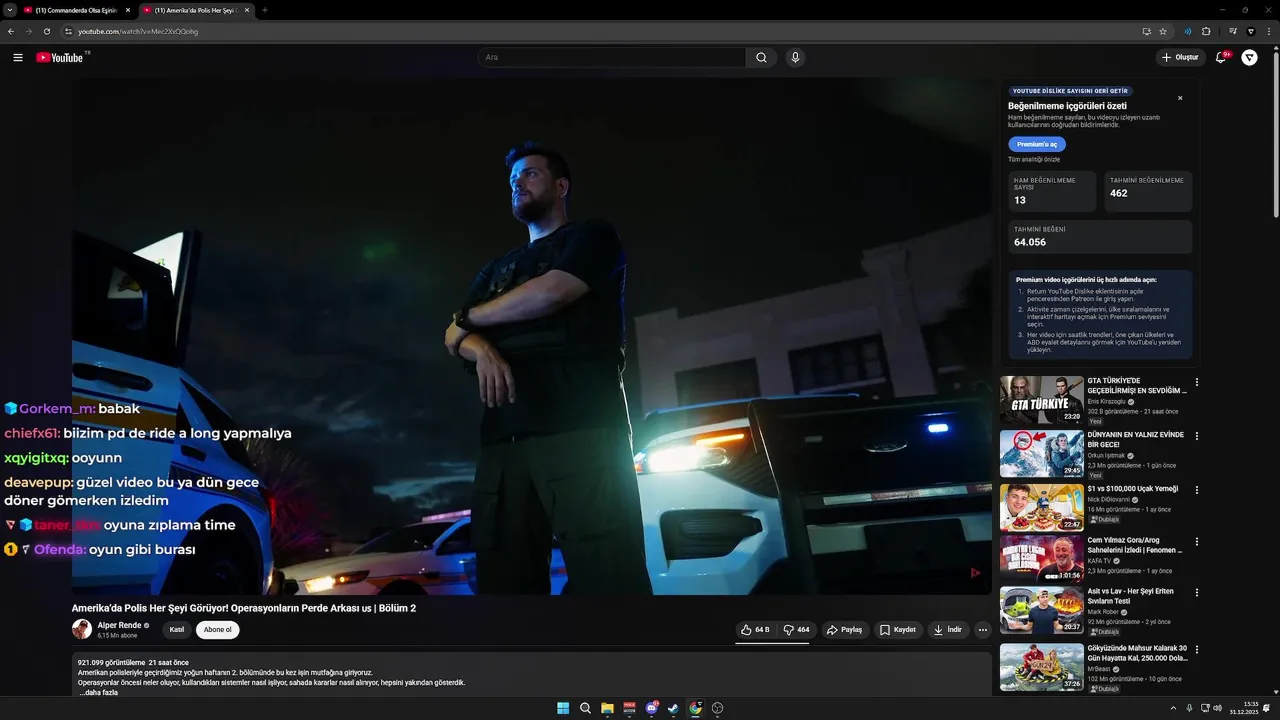The width and height of the screenshot is (1280, 720).
Task: Open Steam from taskbar
Action: point(673,708)
